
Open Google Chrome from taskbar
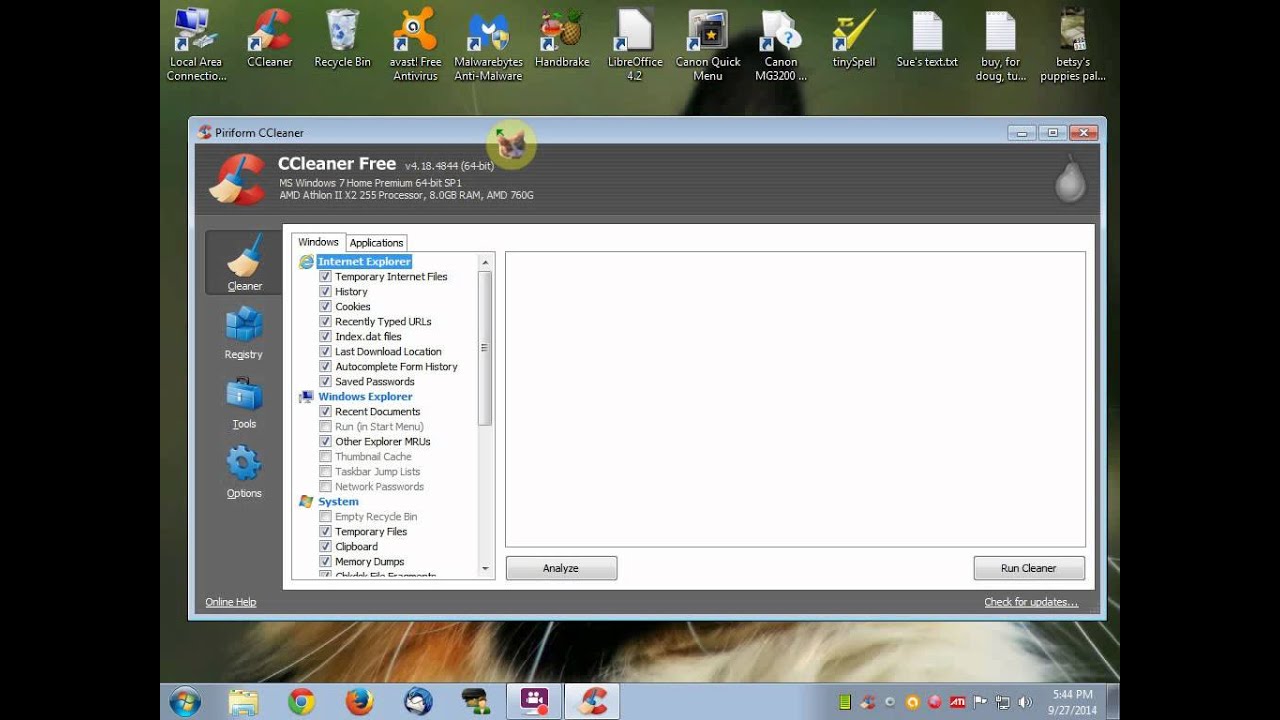click(x=301, y=702)
